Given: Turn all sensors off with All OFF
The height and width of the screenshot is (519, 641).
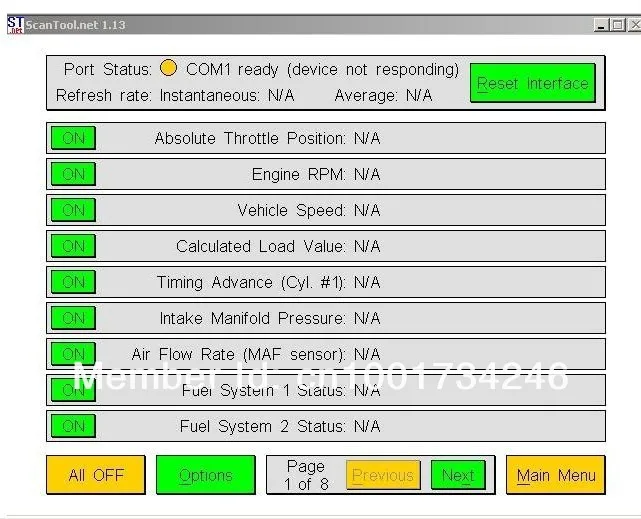Looking at the screenshot, I should 96,475.
